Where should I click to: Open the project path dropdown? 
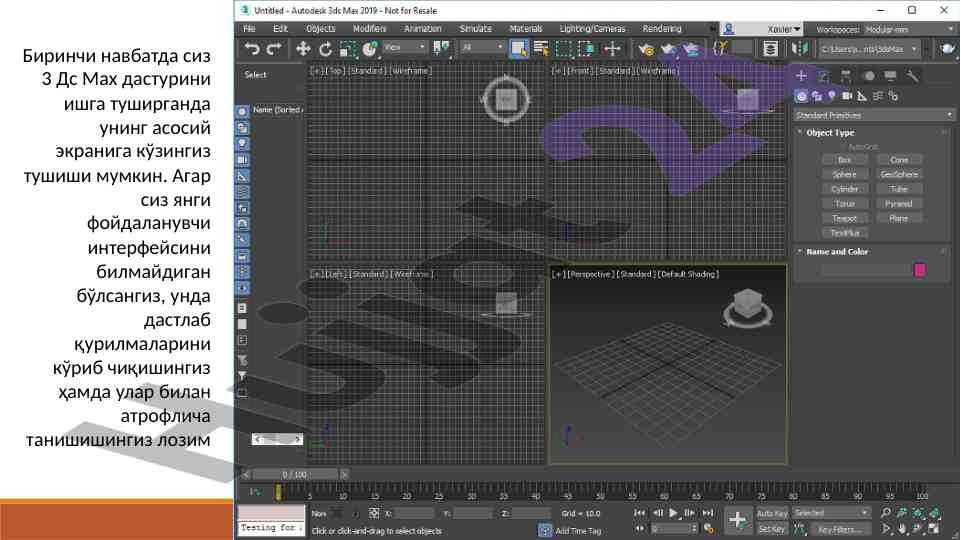[x=869, y=49]
